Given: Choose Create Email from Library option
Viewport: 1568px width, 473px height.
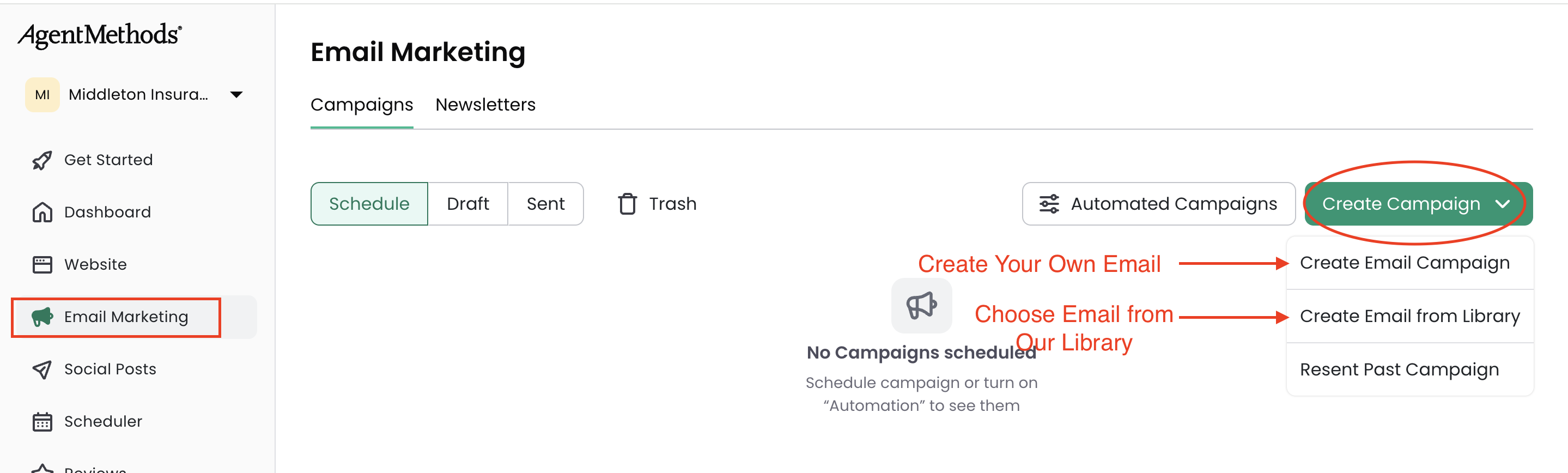Looking at the screenshot, I should (1409, 317).
